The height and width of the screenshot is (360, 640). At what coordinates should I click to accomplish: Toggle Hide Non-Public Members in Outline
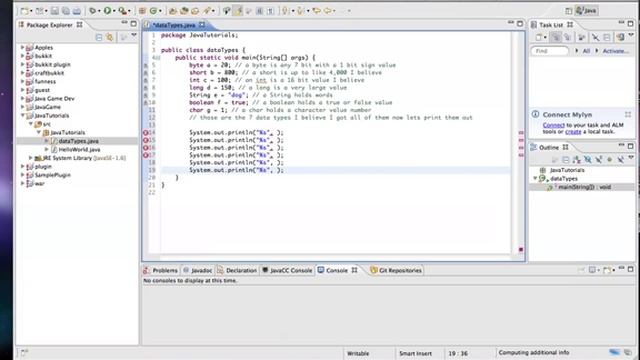tap(609, 160)
